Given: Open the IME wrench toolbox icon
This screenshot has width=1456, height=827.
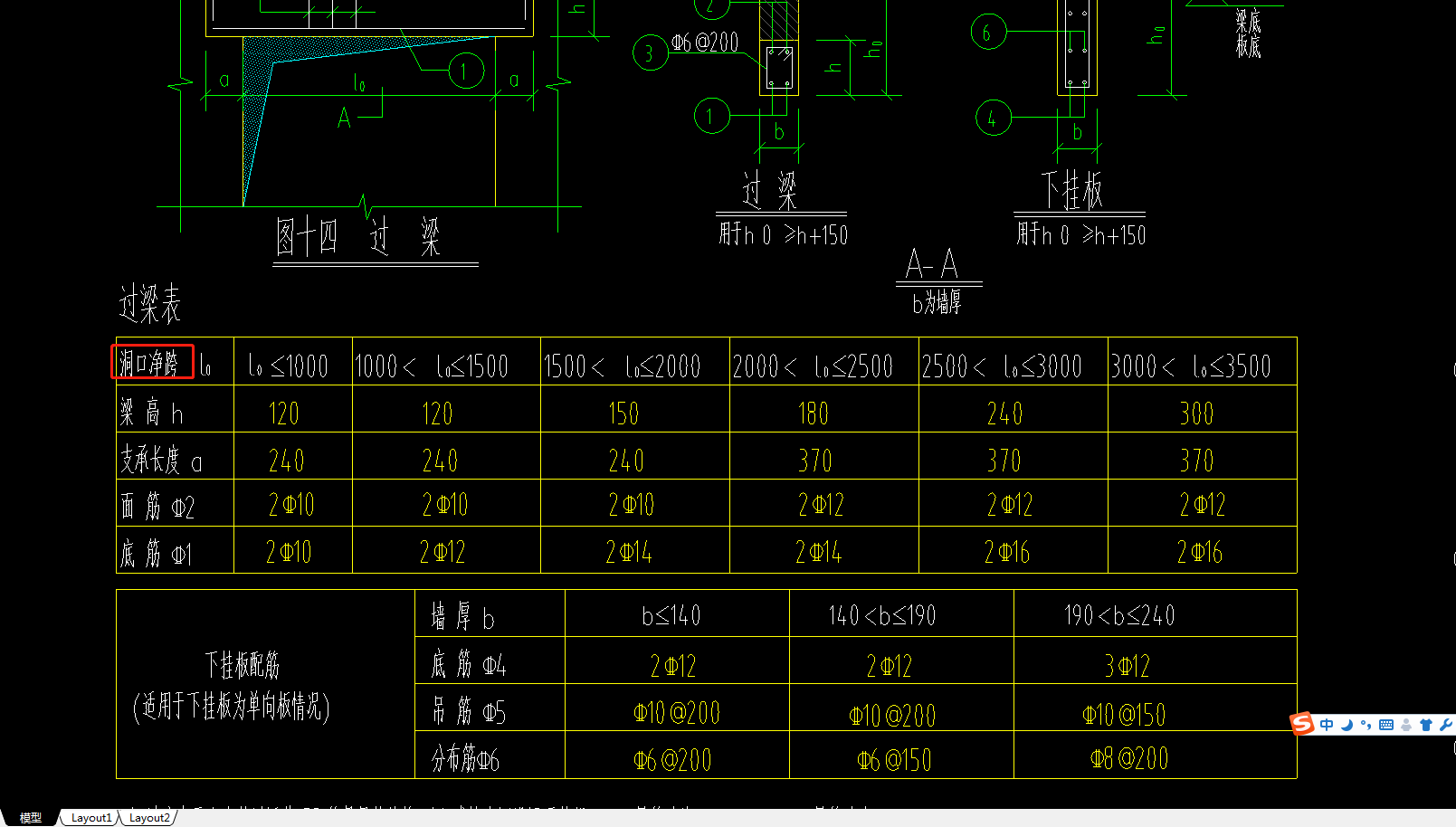Looking at the screenshot, I should coord(1446,725).
